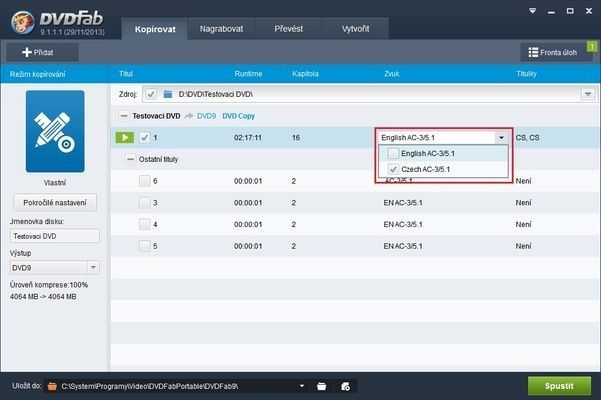Click the task queue count badge
The image size is (601, 400).
click(x=592, y=46)
